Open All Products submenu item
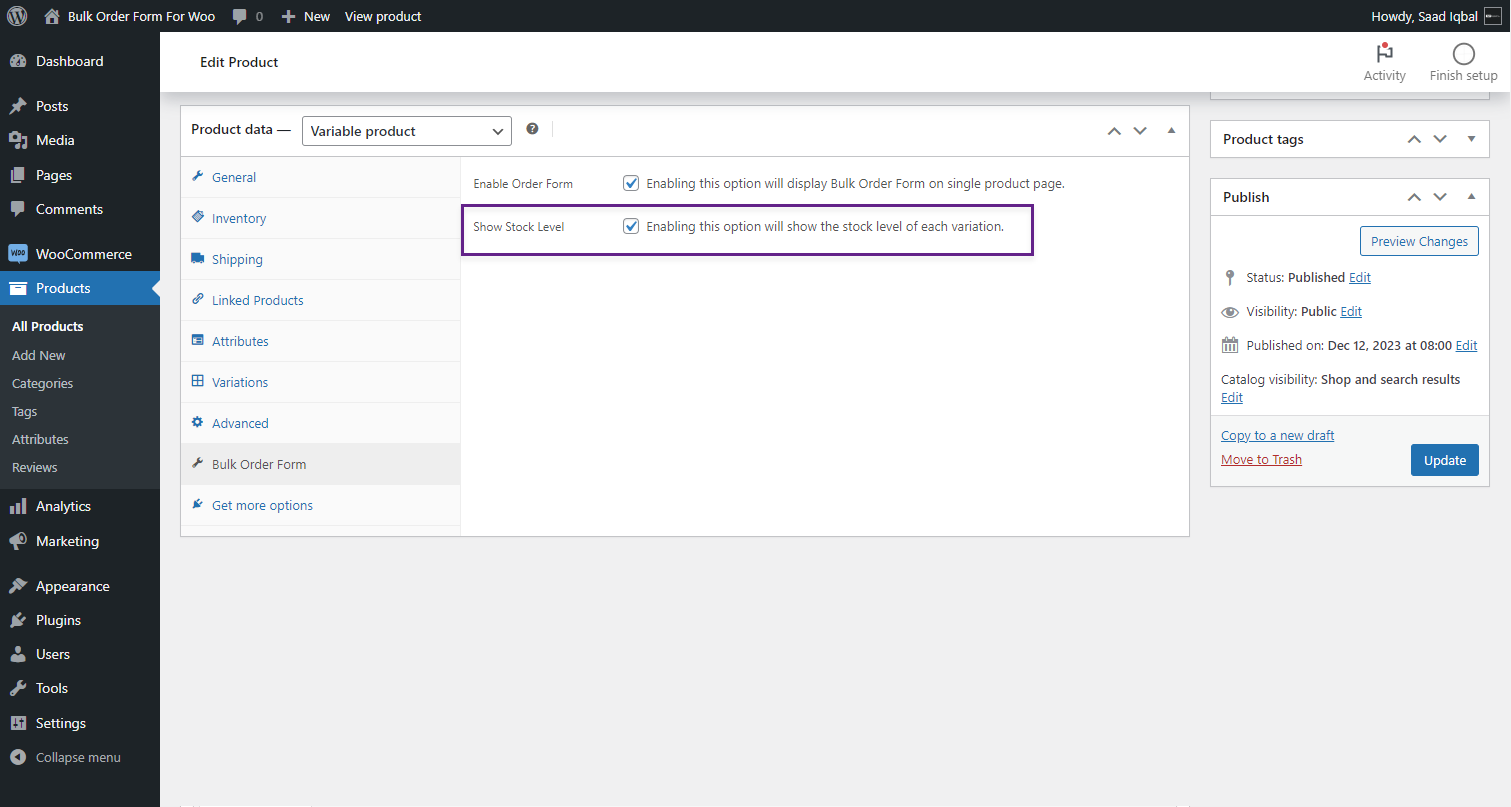Viewport: 1511px width, 807px height. coord(47,326)
